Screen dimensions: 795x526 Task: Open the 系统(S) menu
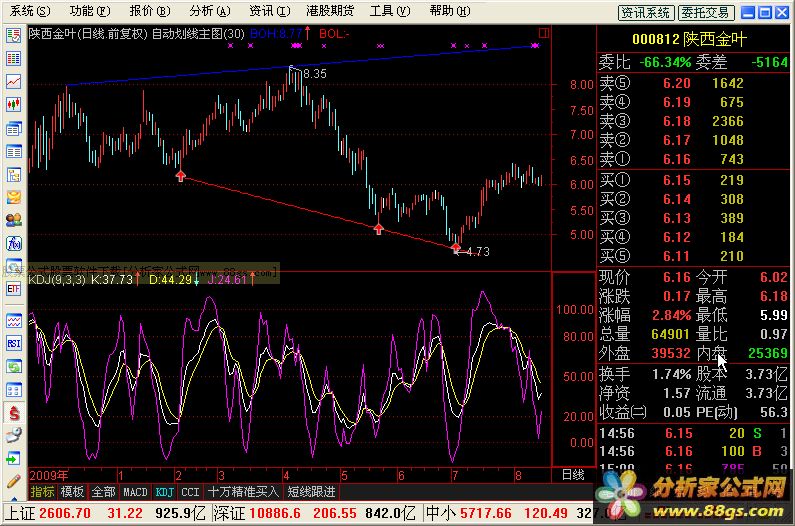(x=30, y=11)
